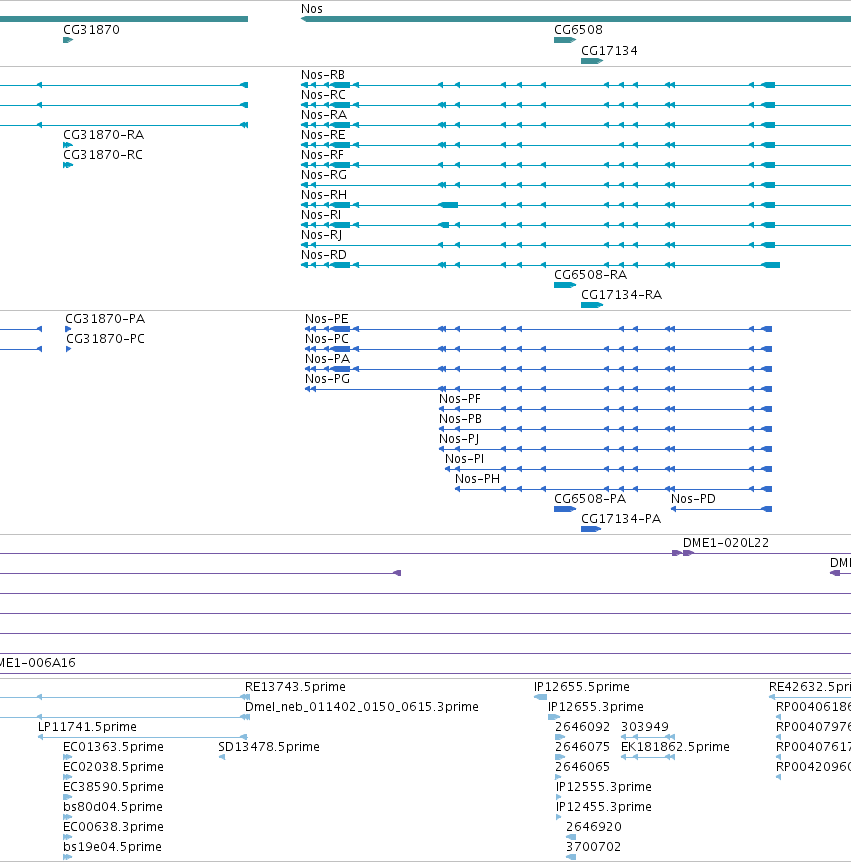Select the label reading exactly "CG6508"
The height and width of the screenshot is (862, 851).
pyautogui.click(x=578, y=30)
